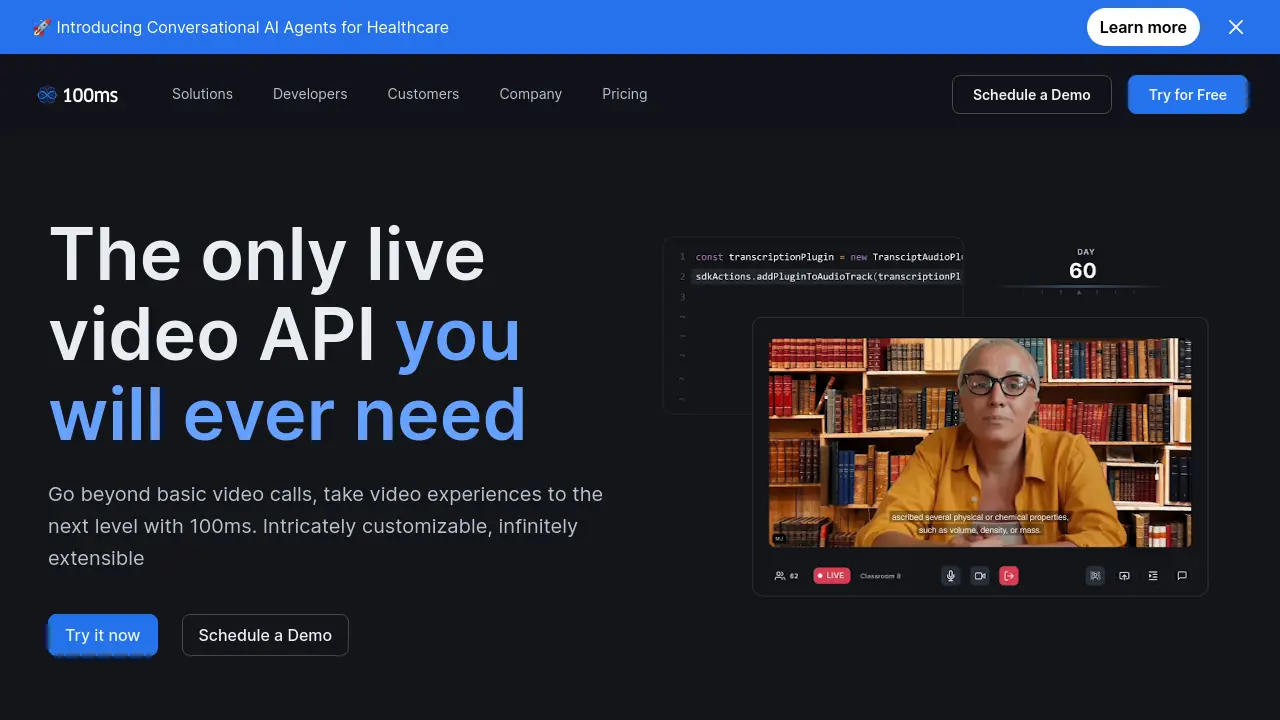Viewport: 1280px width, 720px height.
Task: Toggle the microphone icon in the video preview
Action: click(x=951, y=576)
